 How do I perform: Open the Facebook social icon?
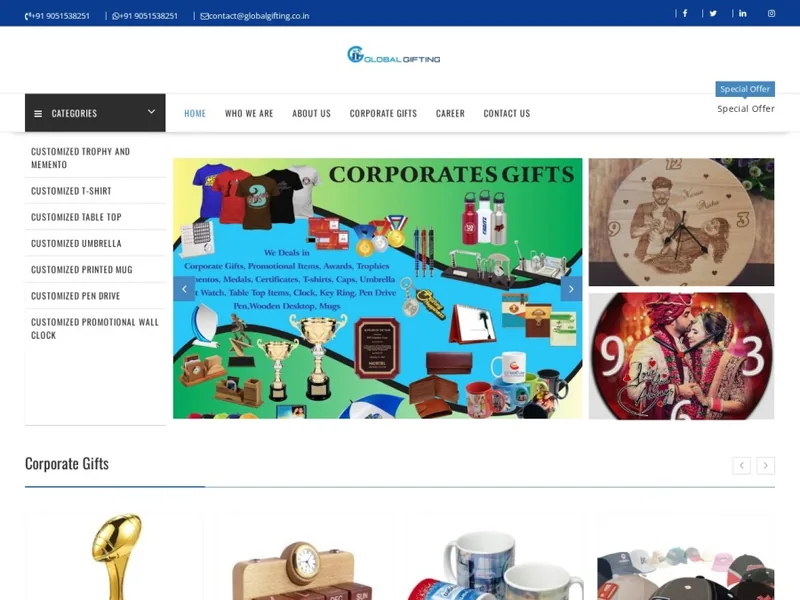[685, 13]
